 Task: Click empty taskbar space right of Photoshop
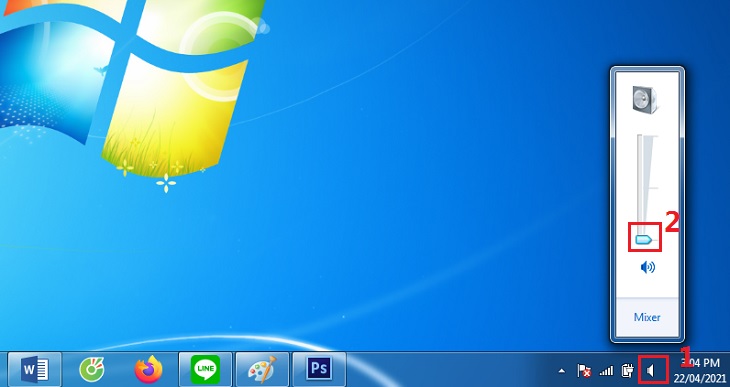[447, 370]
